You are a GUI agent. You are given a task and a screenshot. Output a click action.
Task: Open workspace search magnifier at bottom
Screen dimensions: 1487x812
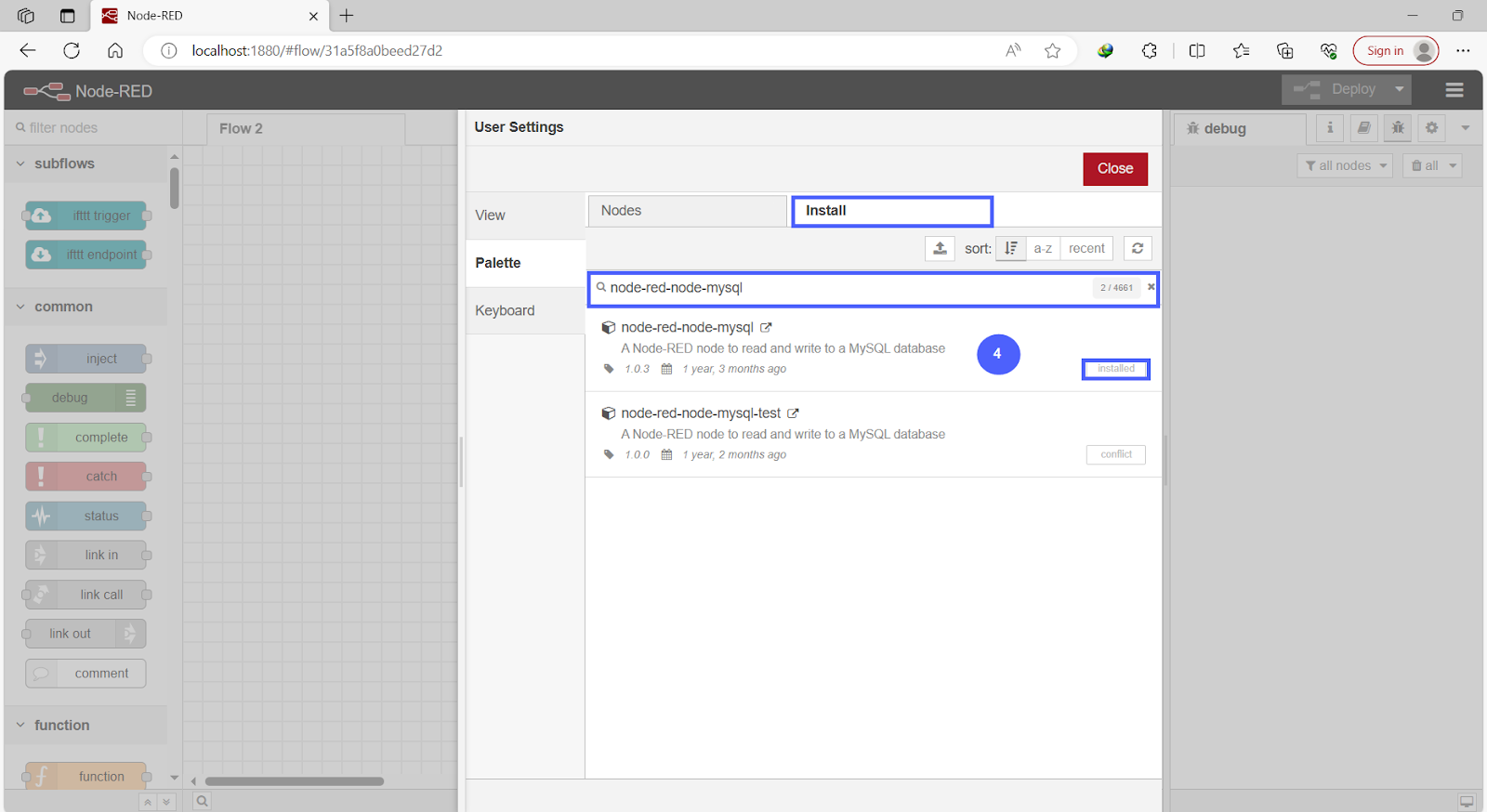point(202,801)
